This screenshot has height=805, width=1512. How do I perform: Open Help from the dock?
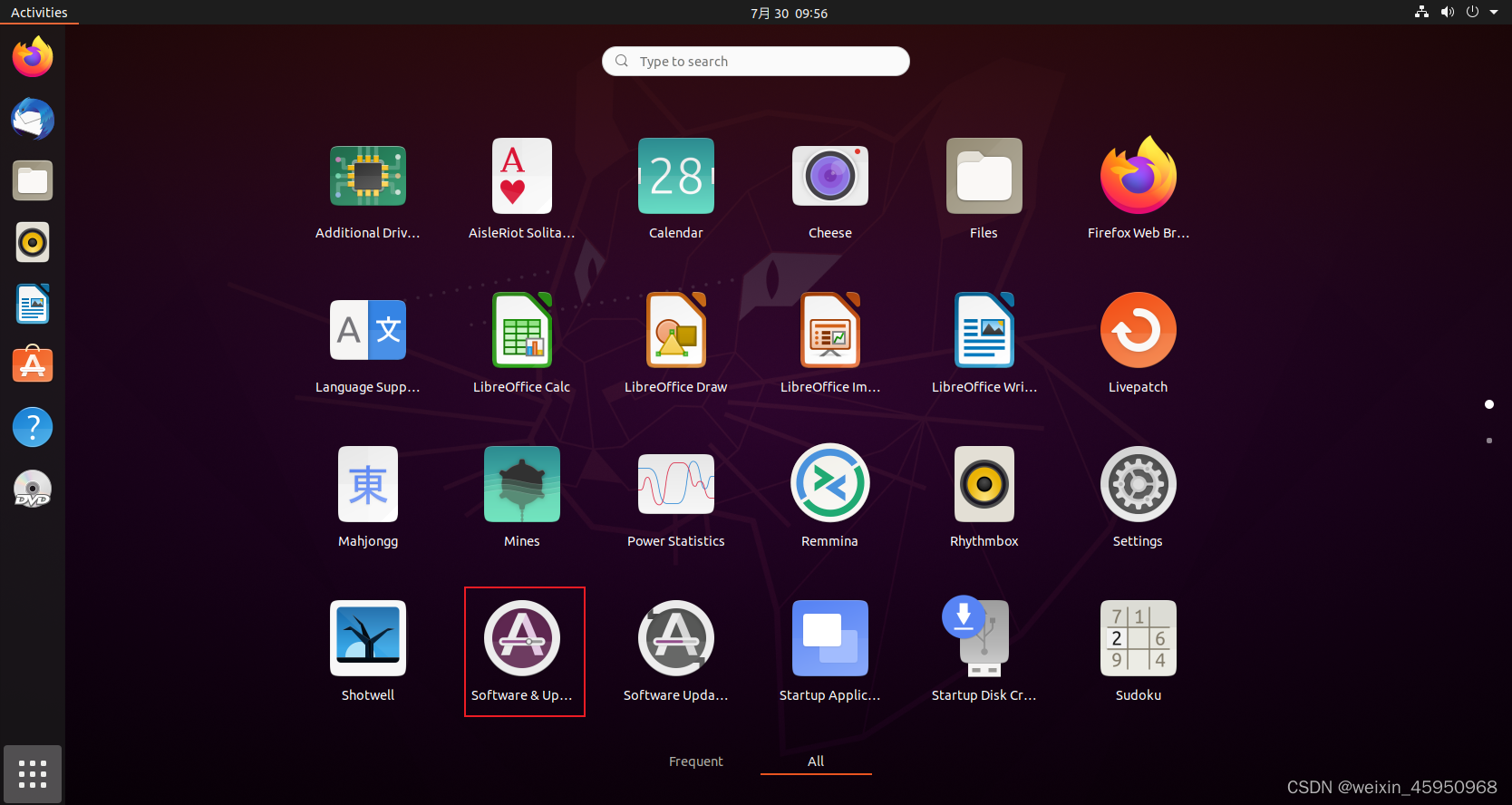click(x=33, y=427)
